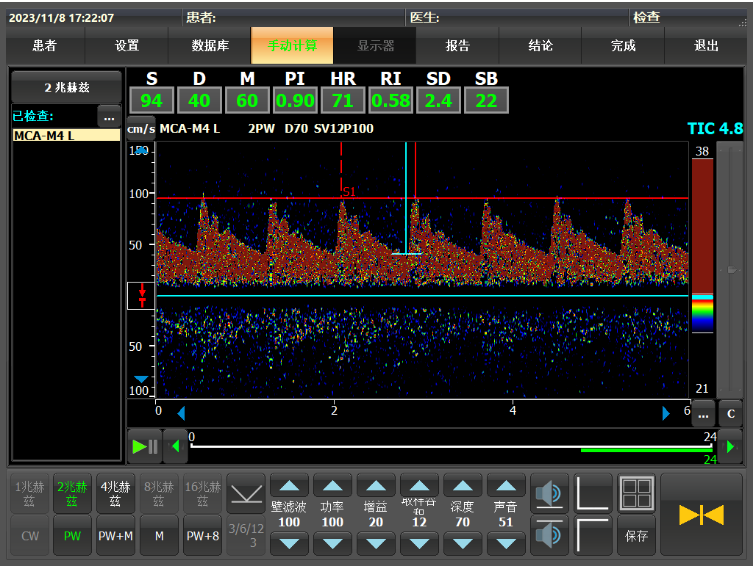Step forward with green right arrow
Screen dimensions: 753x566
coord(730,447)
